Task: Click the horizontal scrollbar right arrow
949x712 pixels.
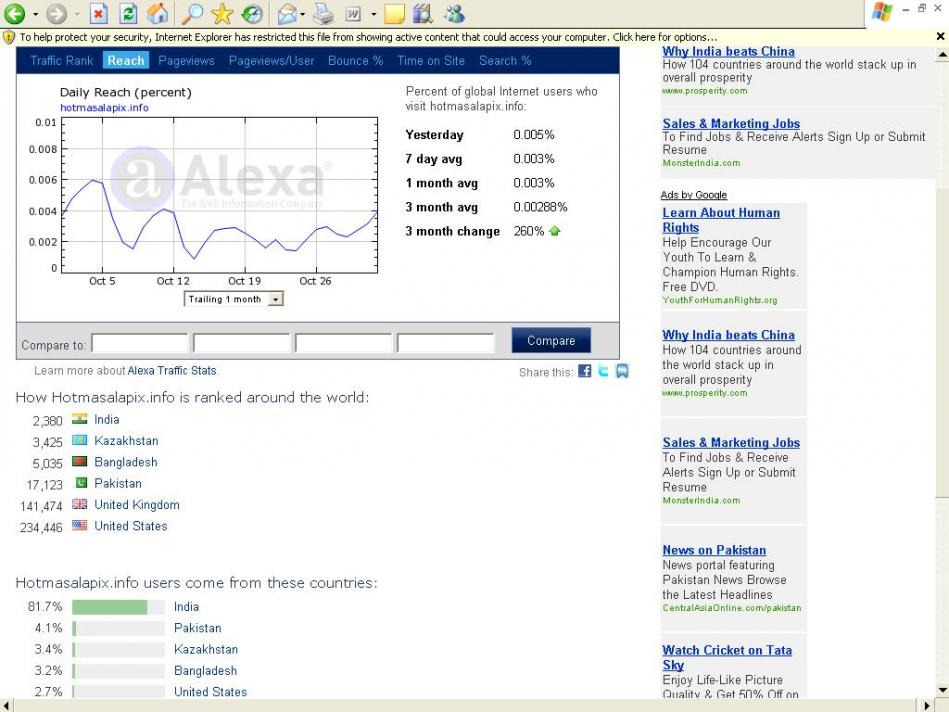Action: click(x=928, y=705)
